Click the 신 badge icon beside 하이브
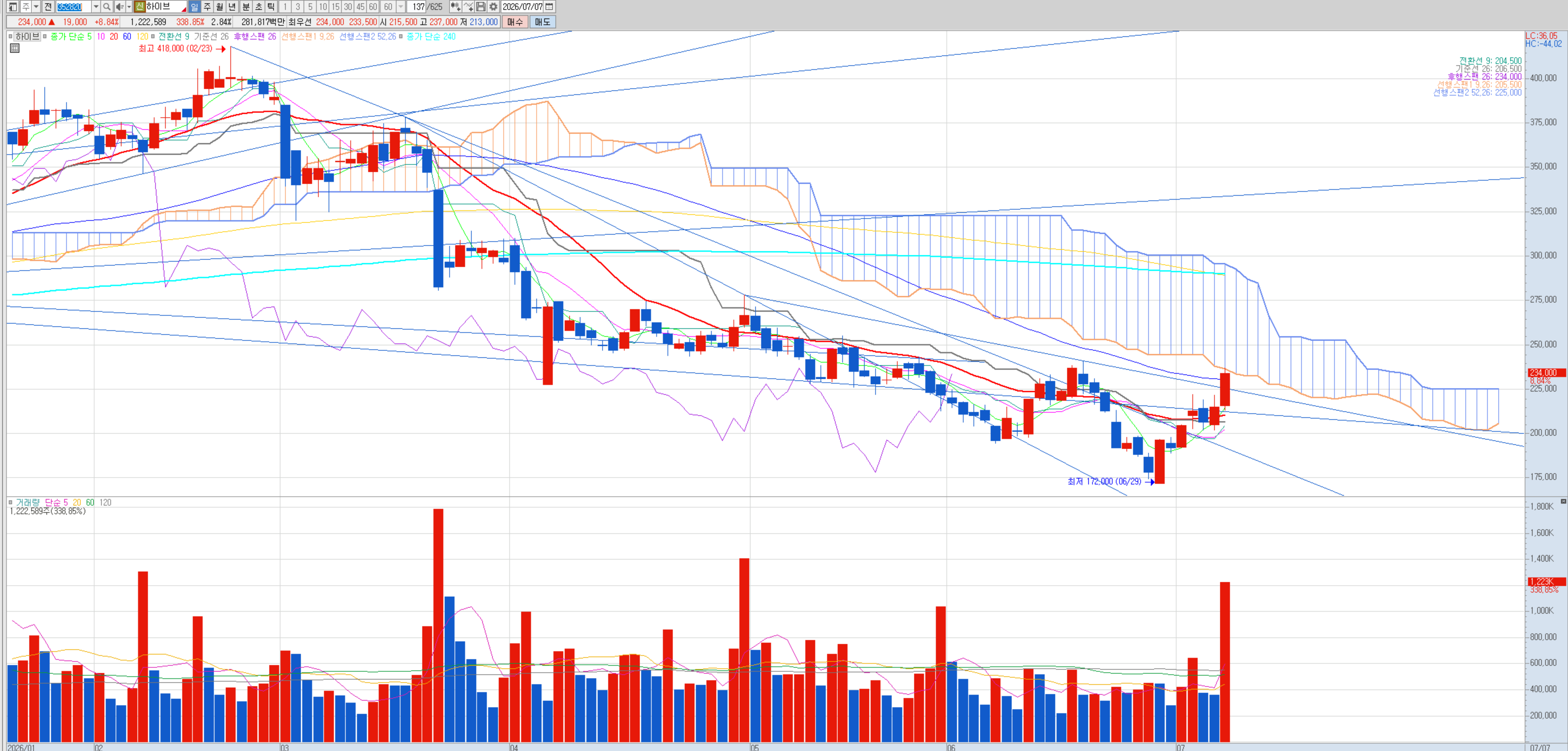The image size is (1568, 751). click(x=139, y=7)
